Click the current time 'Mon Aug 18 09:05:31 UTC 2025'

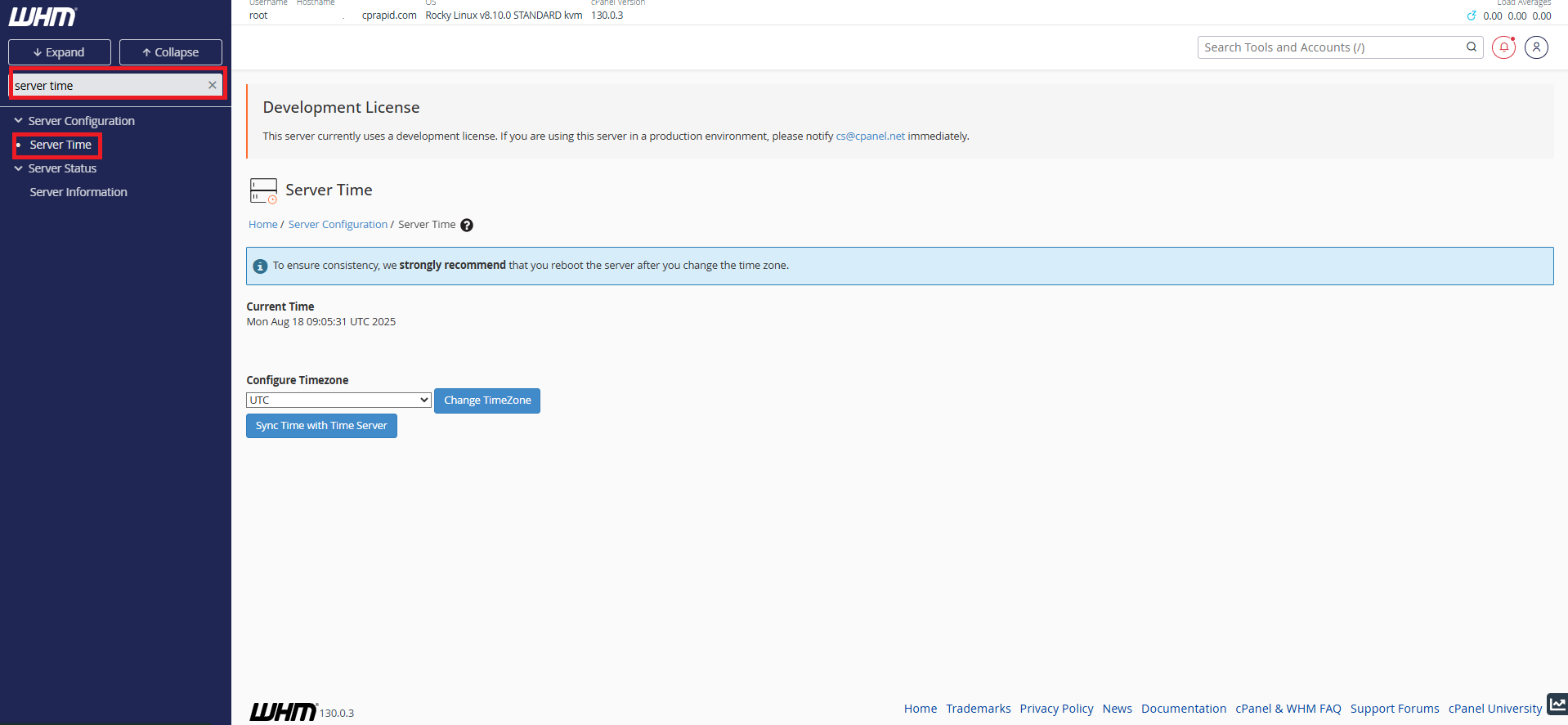point(321,322)
